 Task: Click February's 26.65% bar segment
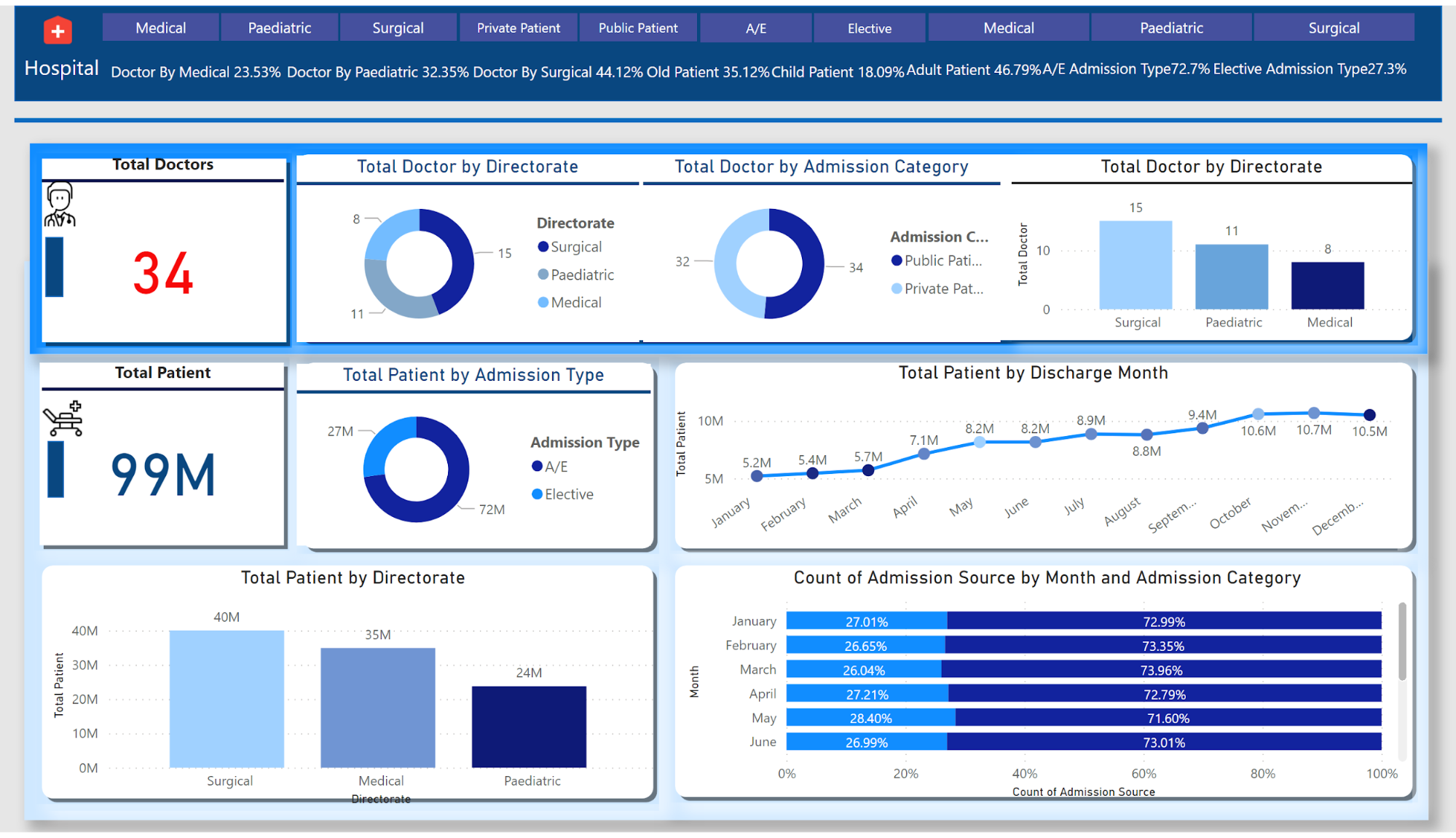click(x=865, y=645)
